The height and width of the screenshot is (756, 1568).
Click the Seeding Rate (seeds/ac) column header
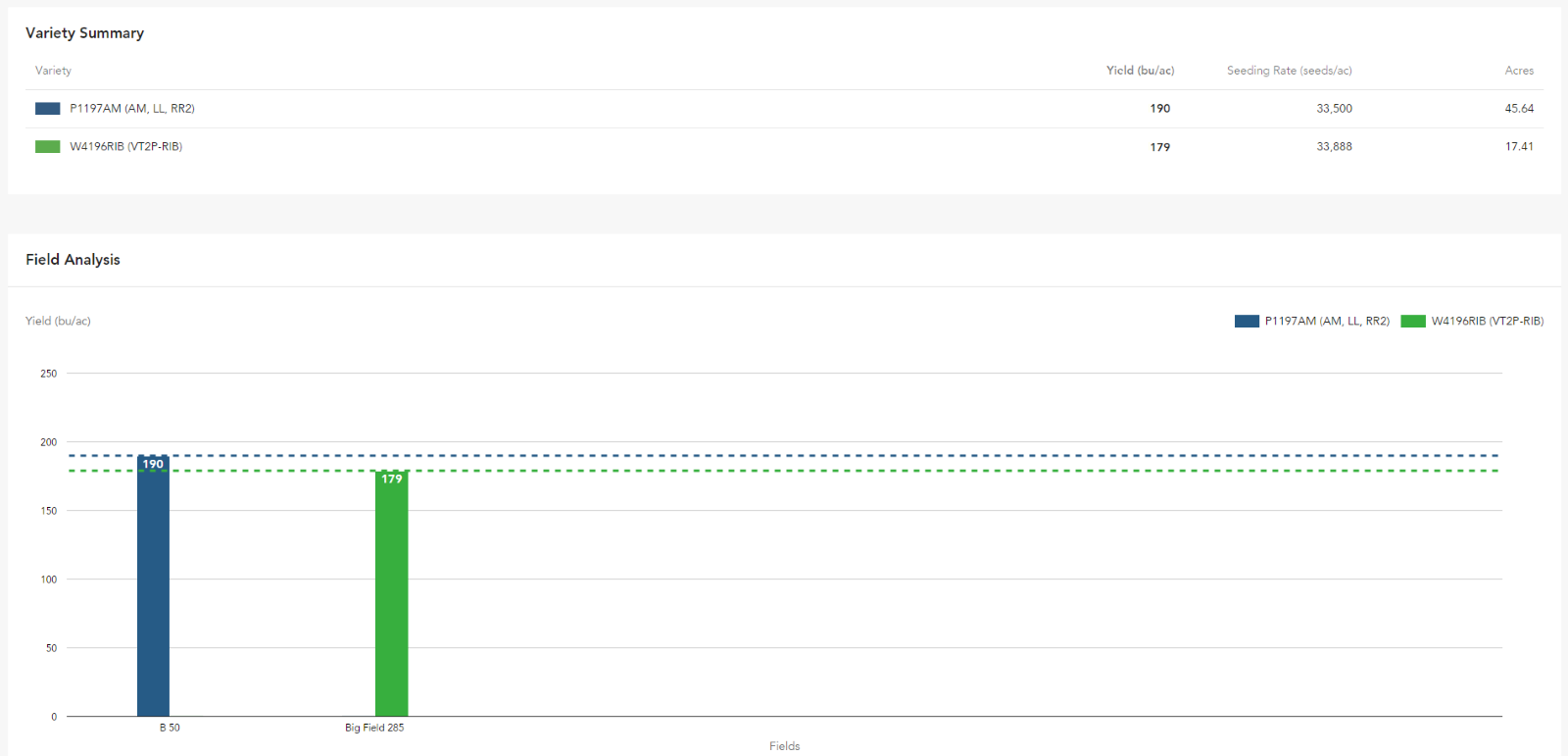point(1289,71)
